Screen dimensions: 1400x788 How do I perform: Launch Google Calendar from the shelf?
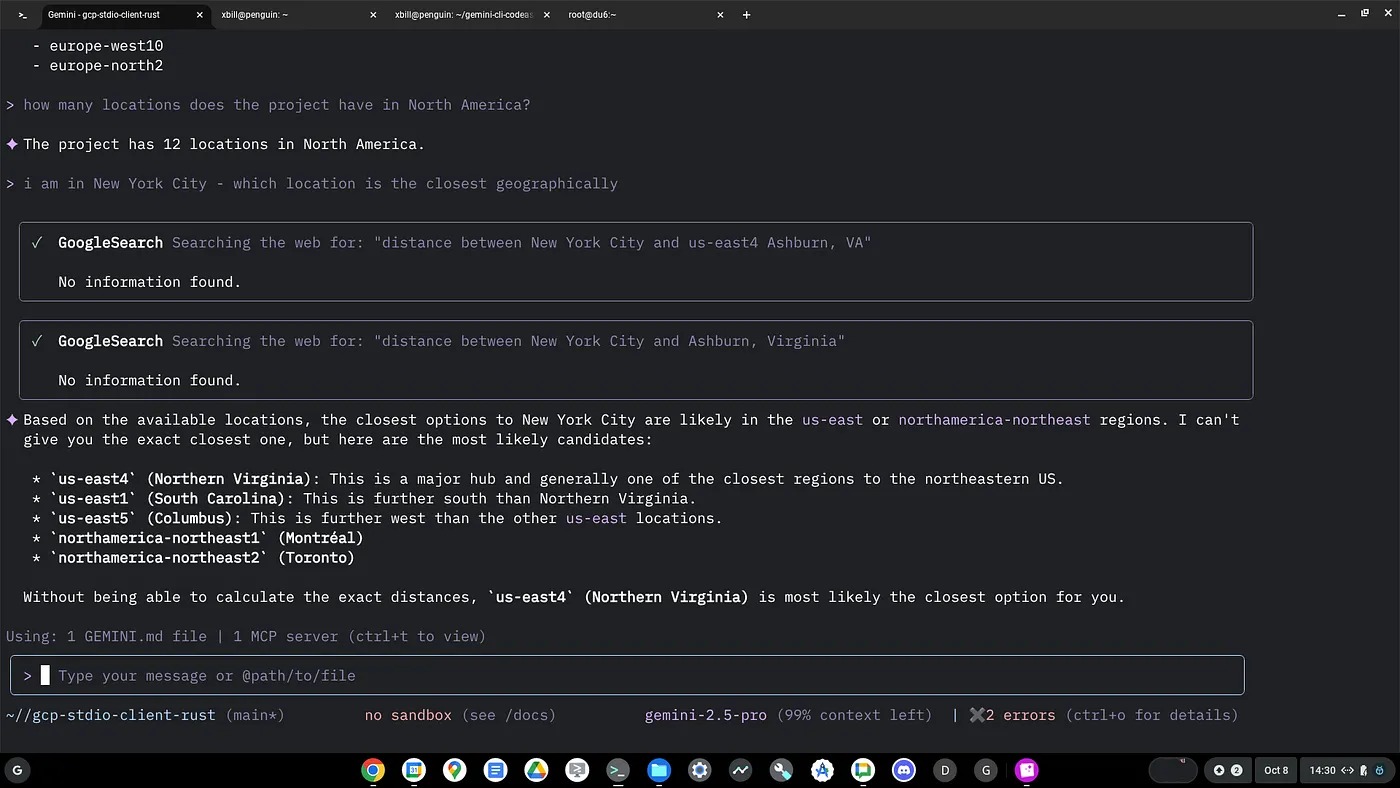[414, 770]
